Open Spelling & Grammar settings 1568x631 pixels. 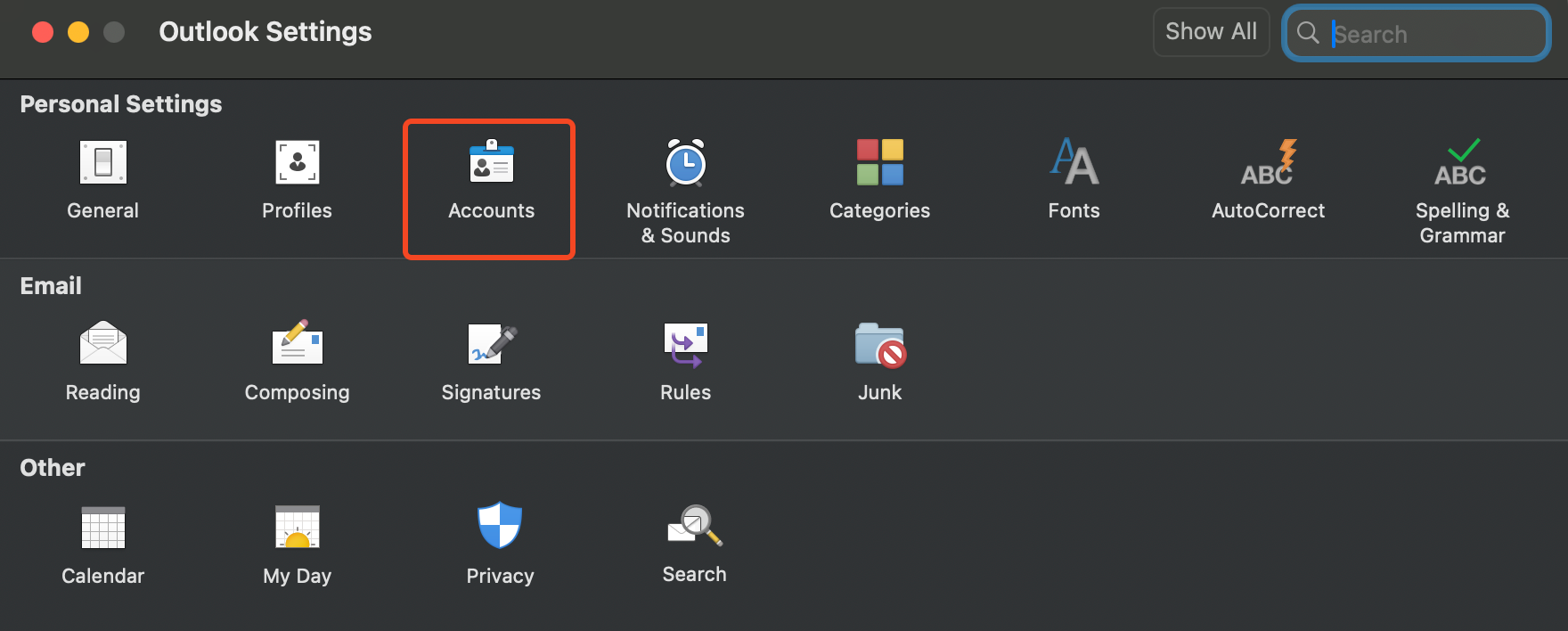(1462, 192)
